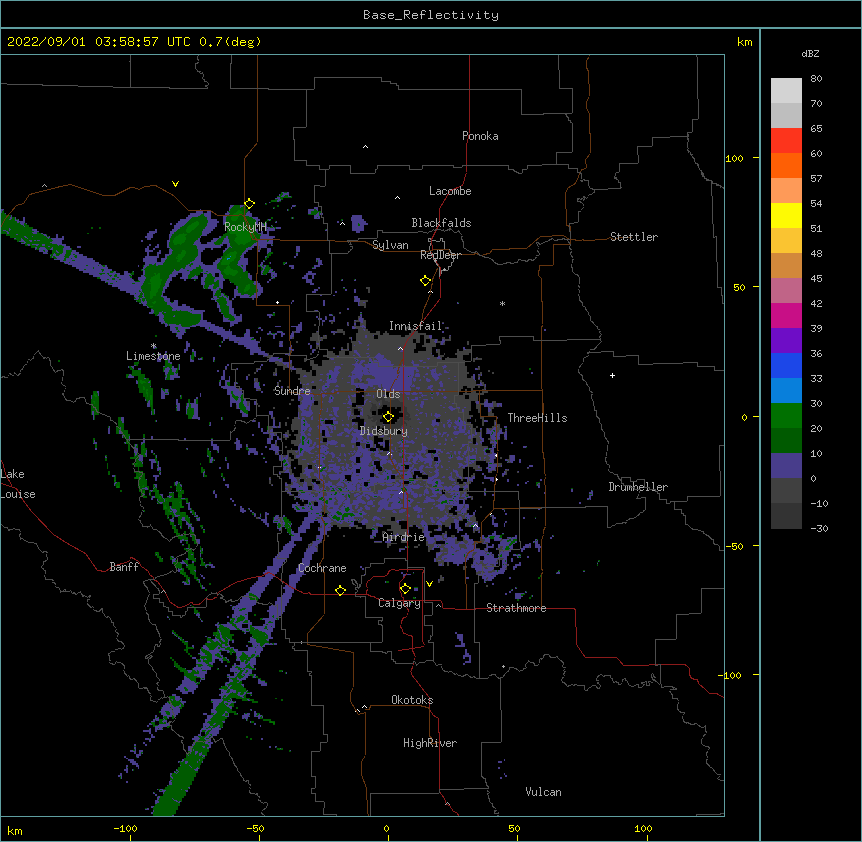Click the Strathmore label

(516, 608)
